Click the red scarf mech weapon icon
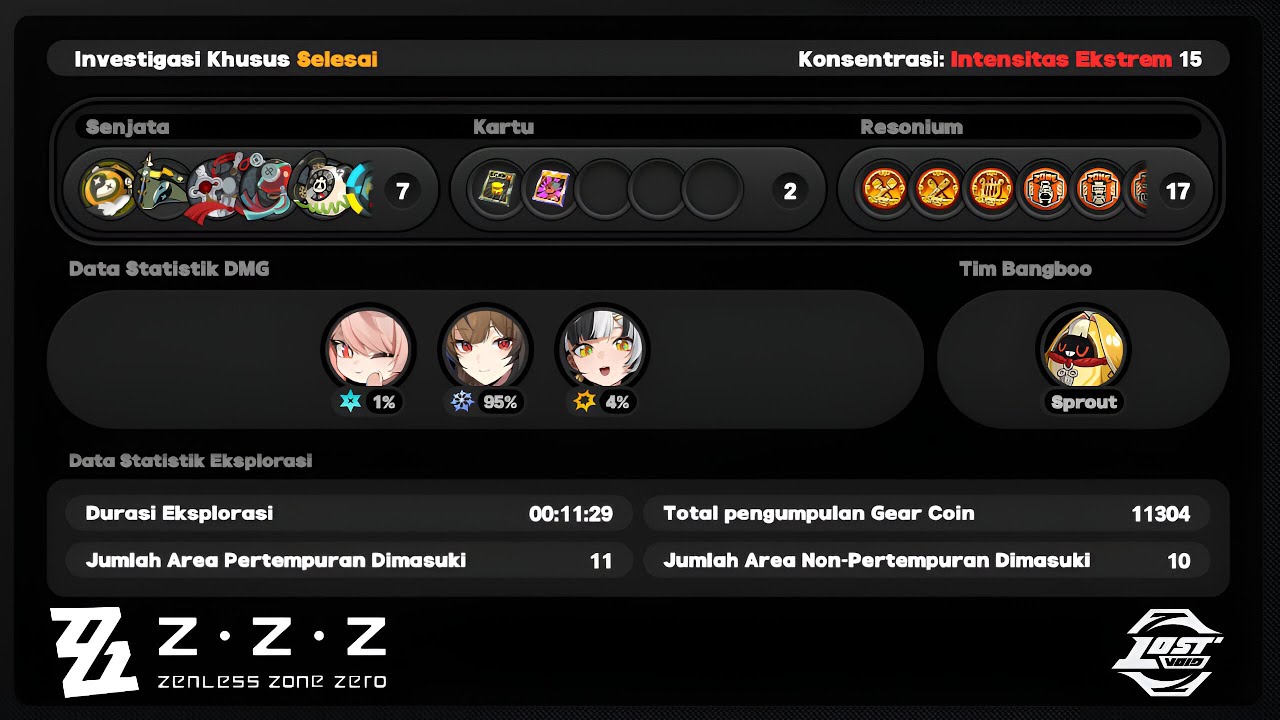1280x720 pixels. pyautogui.click(x=214, y=189)
